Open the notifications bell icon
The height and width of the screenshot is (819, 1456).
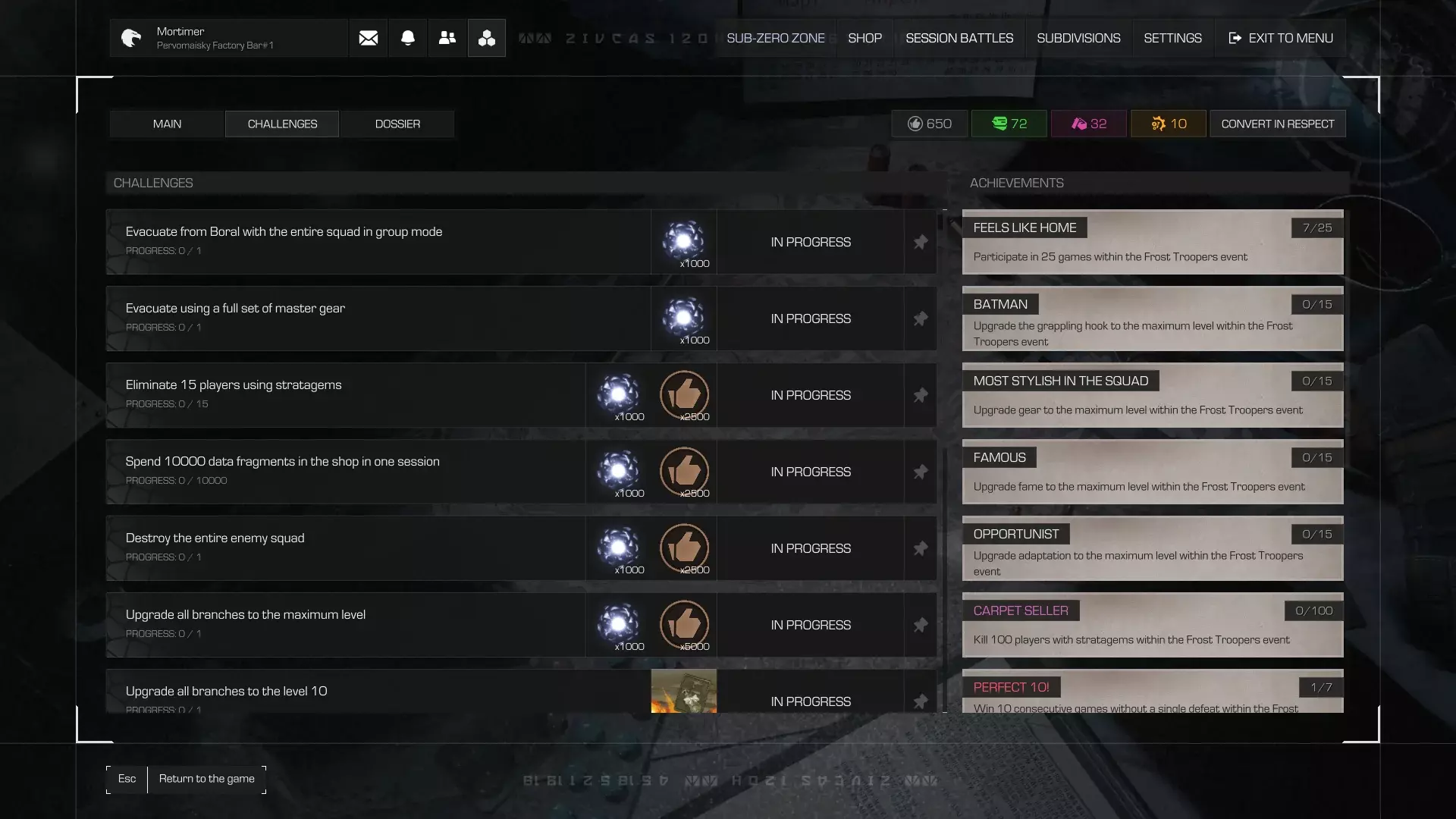pyautogui.click(x=408, y=38)
